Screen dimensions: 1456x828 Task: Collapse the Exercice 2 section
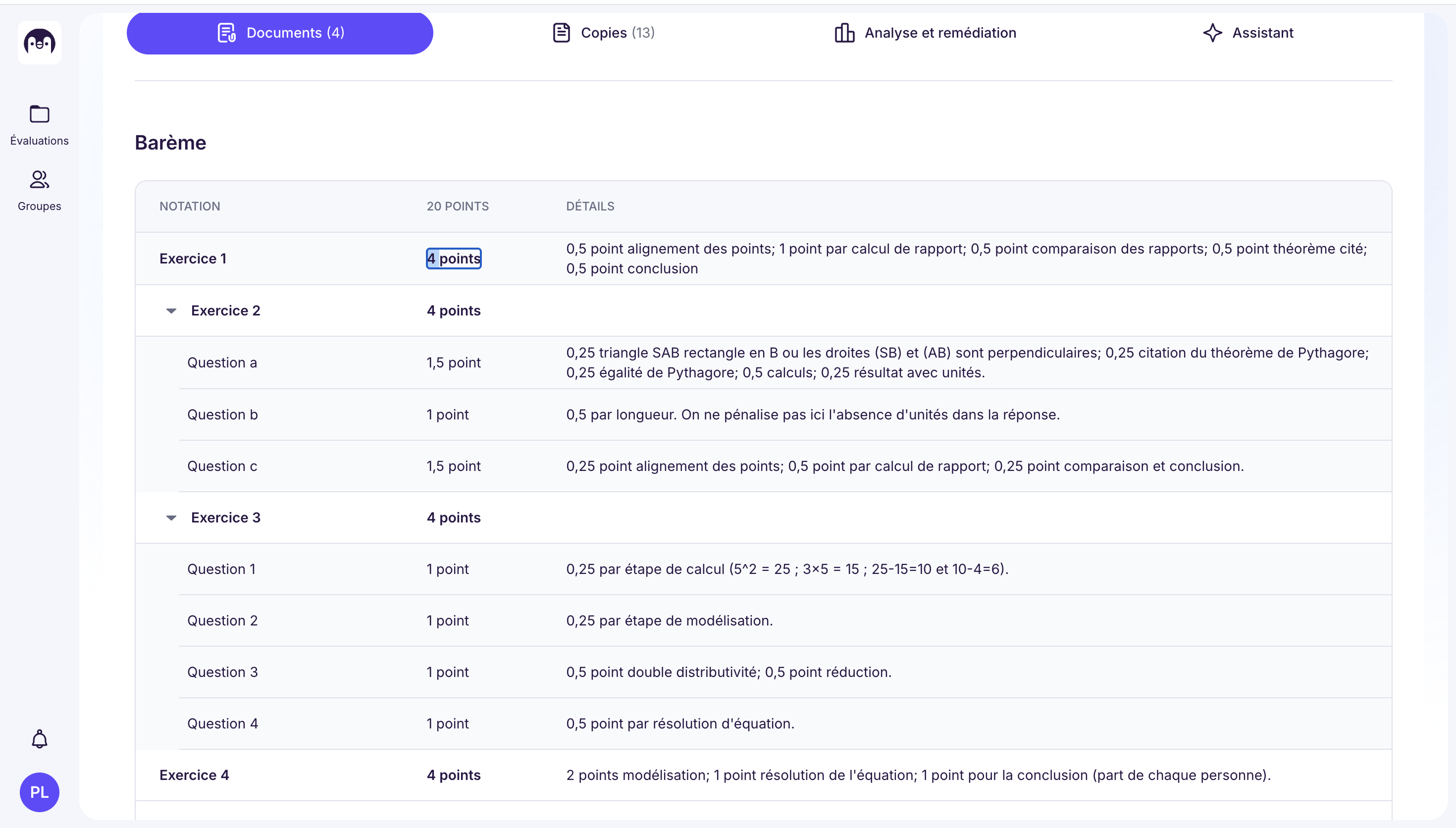[171, 310]
